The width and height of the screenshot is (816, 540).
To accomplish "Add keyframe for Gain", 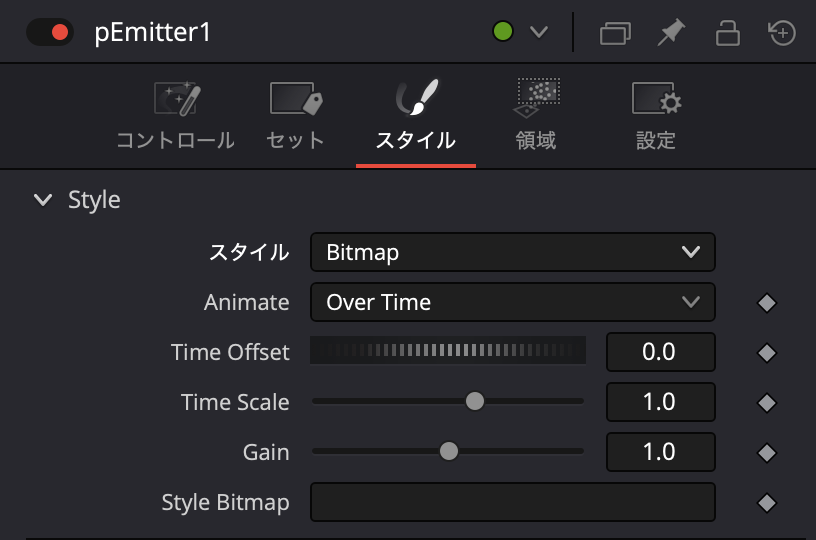I will tap(767, 453).
